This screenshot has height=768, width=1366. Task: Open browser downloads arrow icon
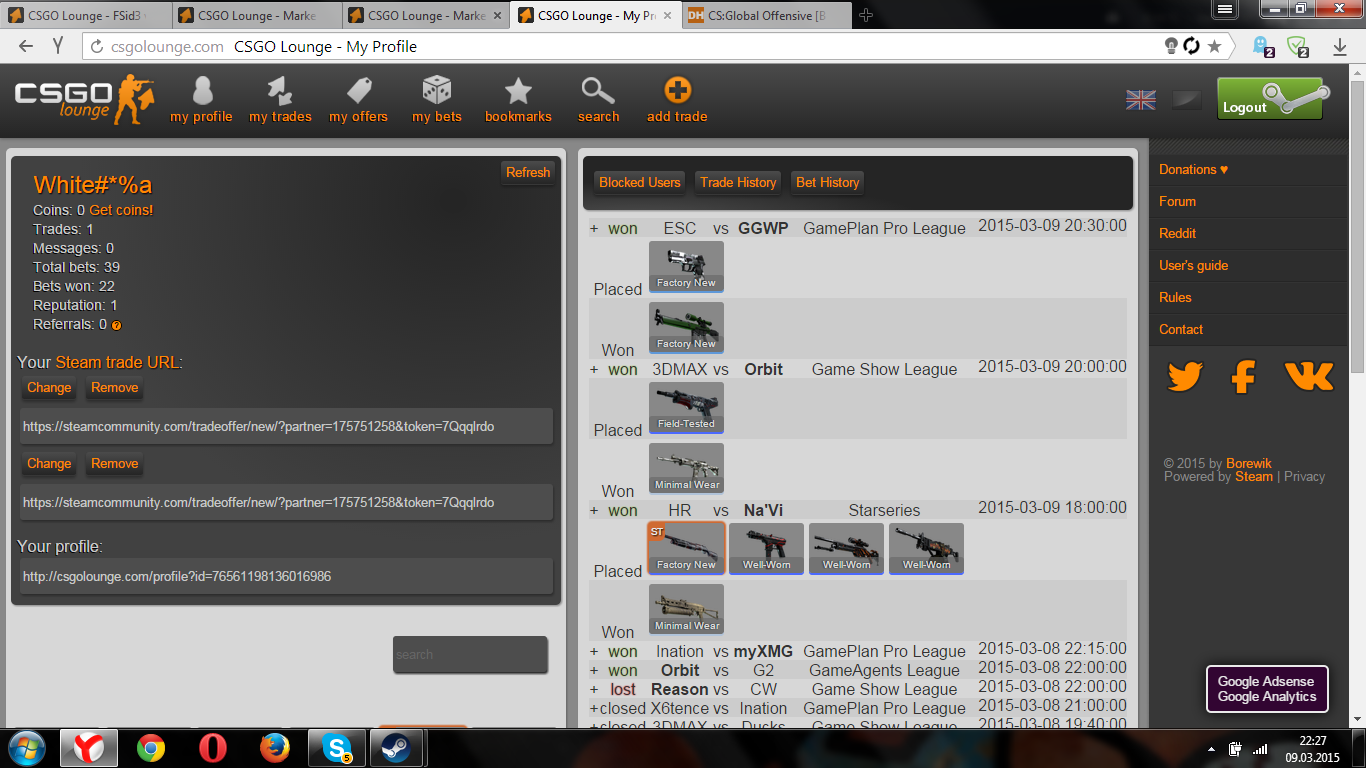pyautogui.click(x=1340, y=46)
